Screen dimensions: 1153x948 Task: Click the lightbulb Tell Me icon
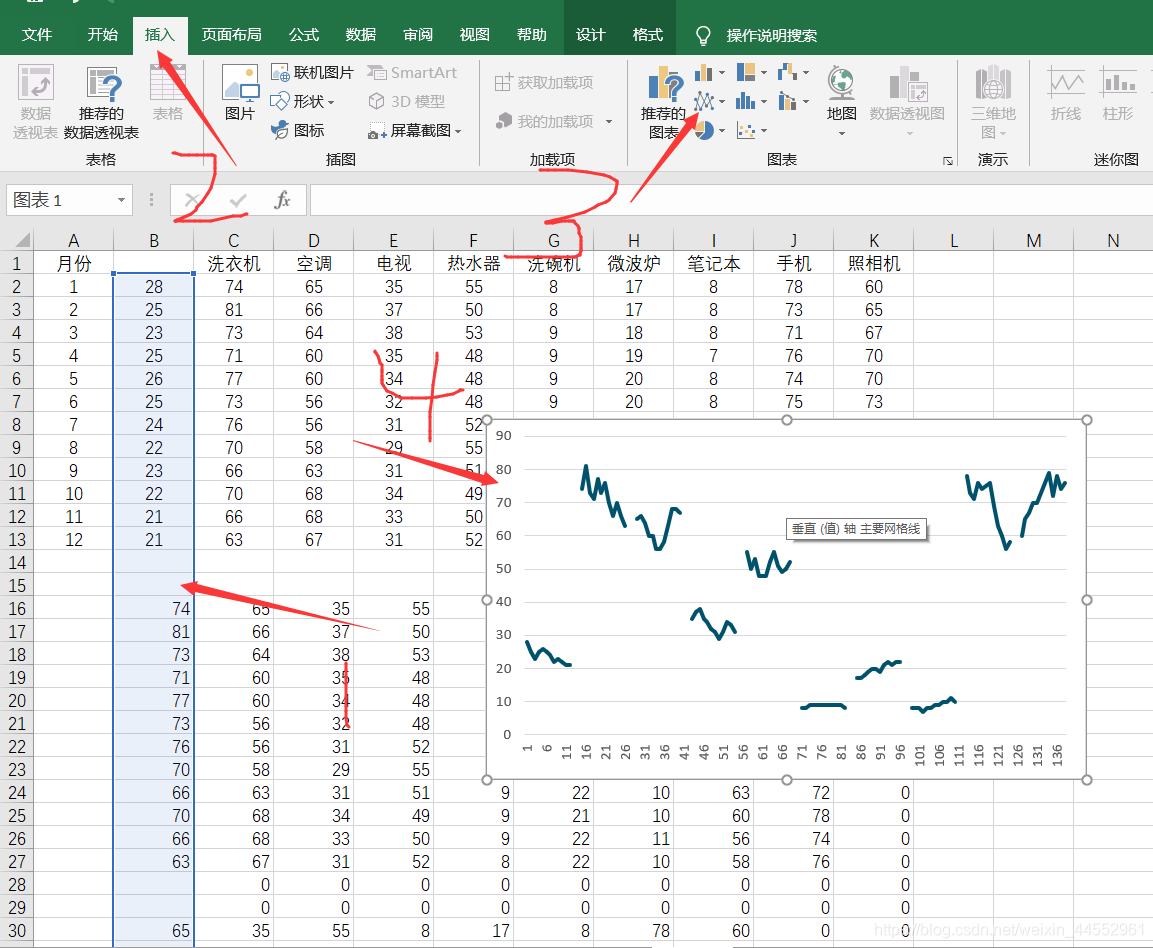(x=703, y=35)
